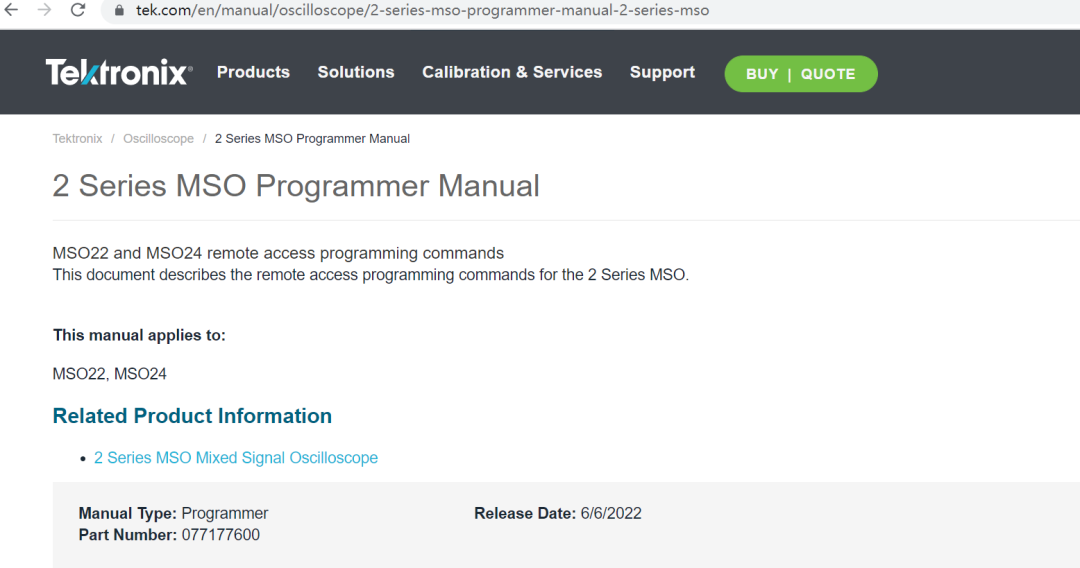1080x568 pixels.
Task: Open the Solutions menu
Action: pos(356,72)
